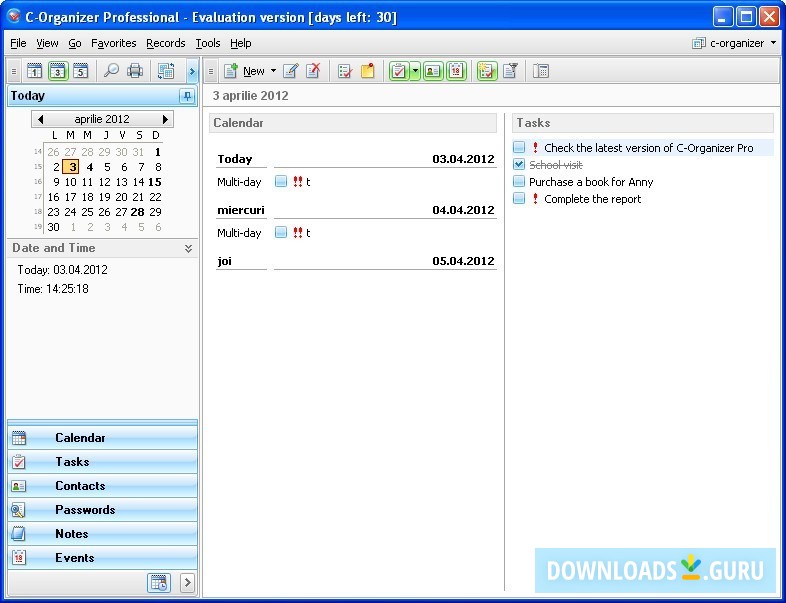Toggle the tasks display clipboard icon
This screenshot has width=786, height=603.
coord(400,71)
